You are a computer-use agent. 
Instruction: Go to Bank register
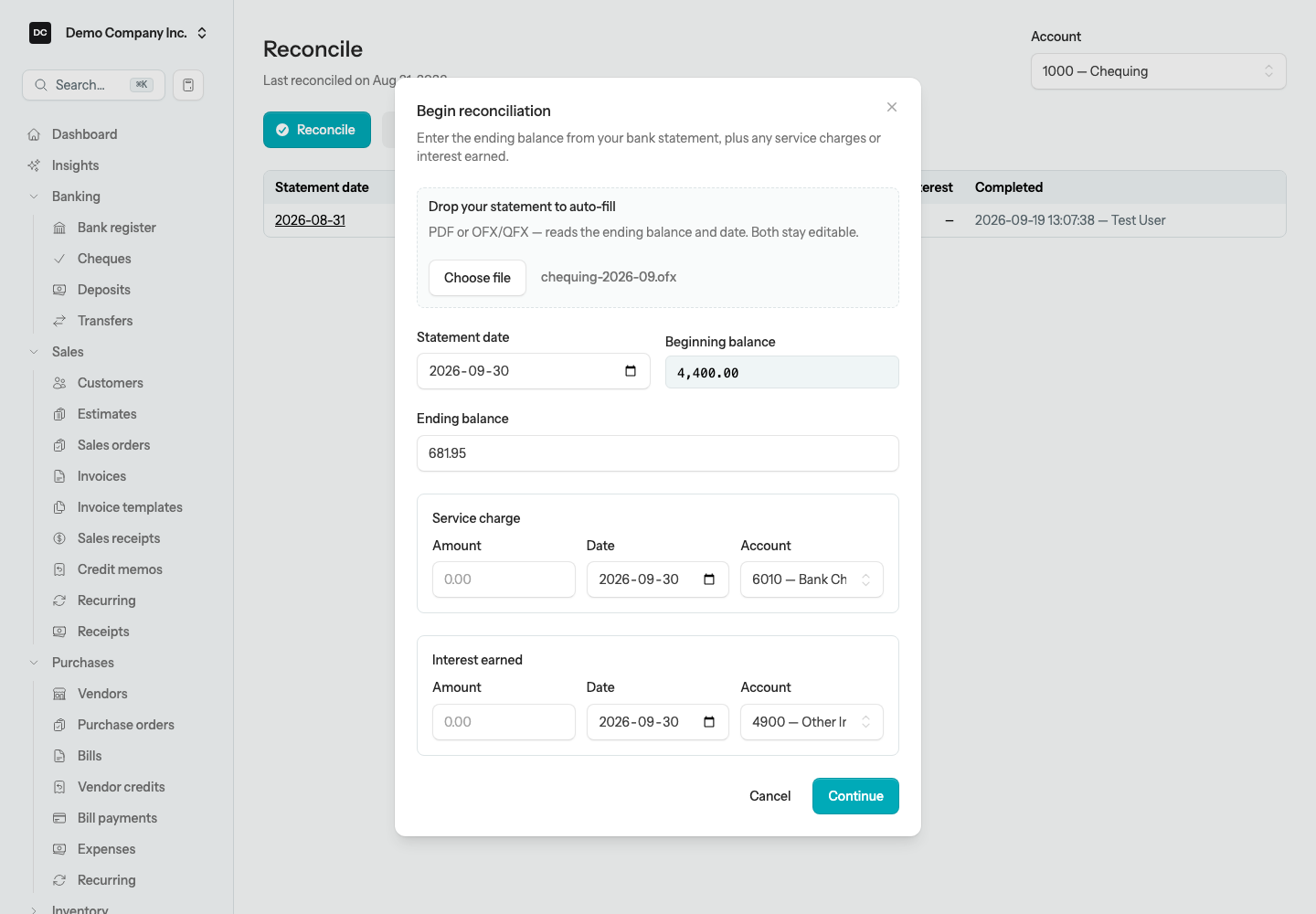pyautogui.click(x=116, y=228)
